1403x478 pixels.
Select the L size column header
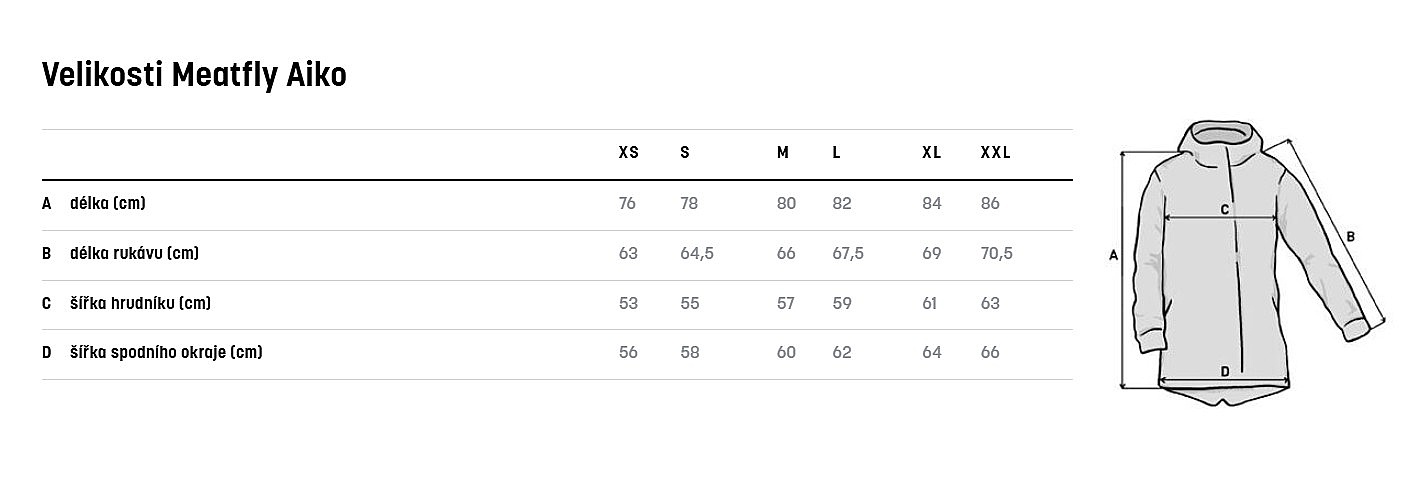pos(836,153)
